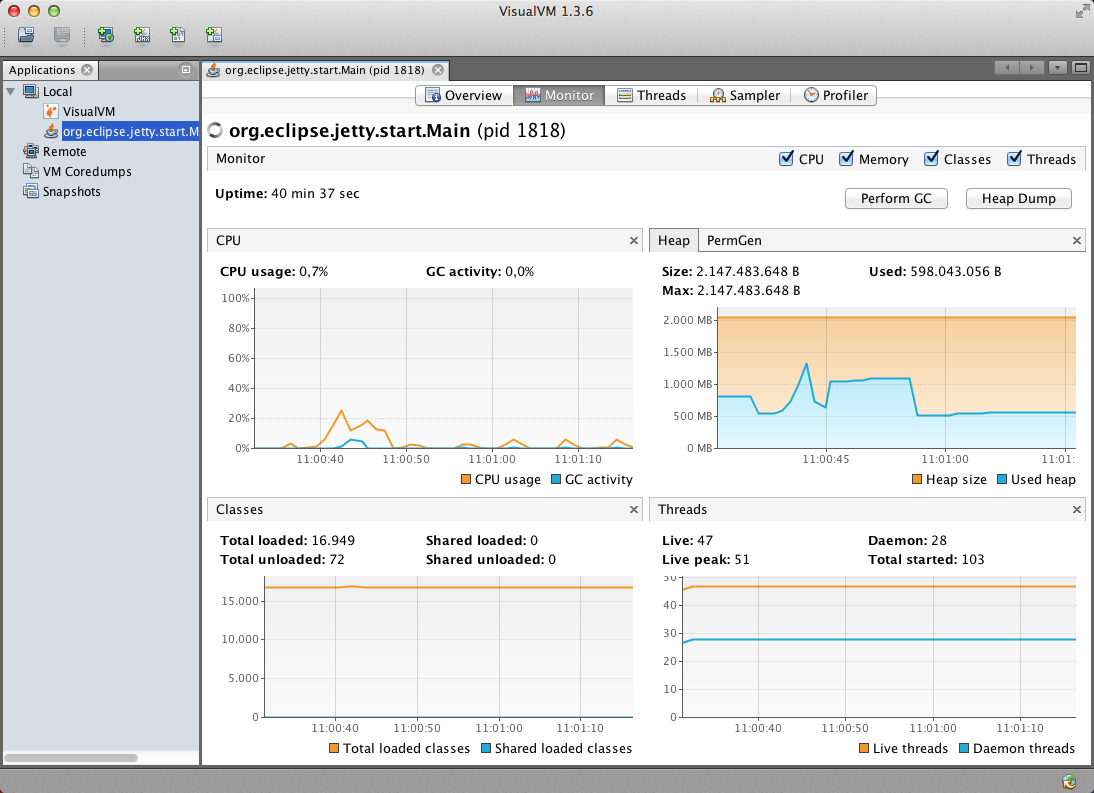This screenshot has height=793, width=1094.
Task: Click the Local computer icon in tree
Action: click(x=31, y=91)
